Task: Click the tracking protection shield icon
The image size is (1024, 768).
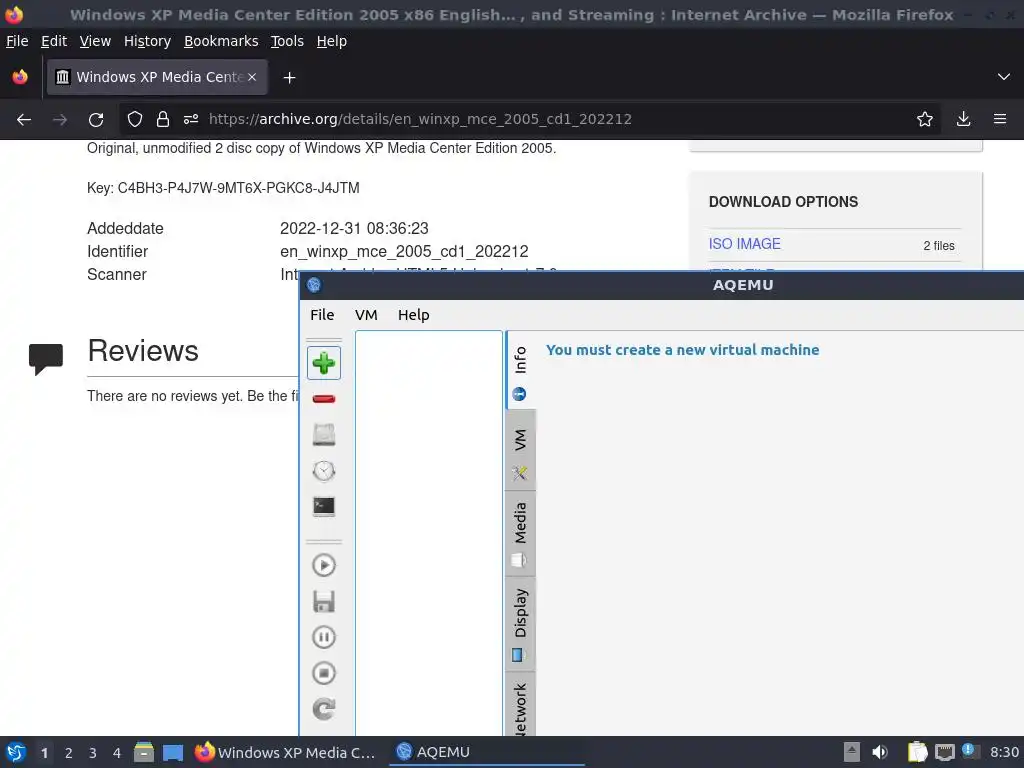Action: pyautogui.click(x=135, y=120)
